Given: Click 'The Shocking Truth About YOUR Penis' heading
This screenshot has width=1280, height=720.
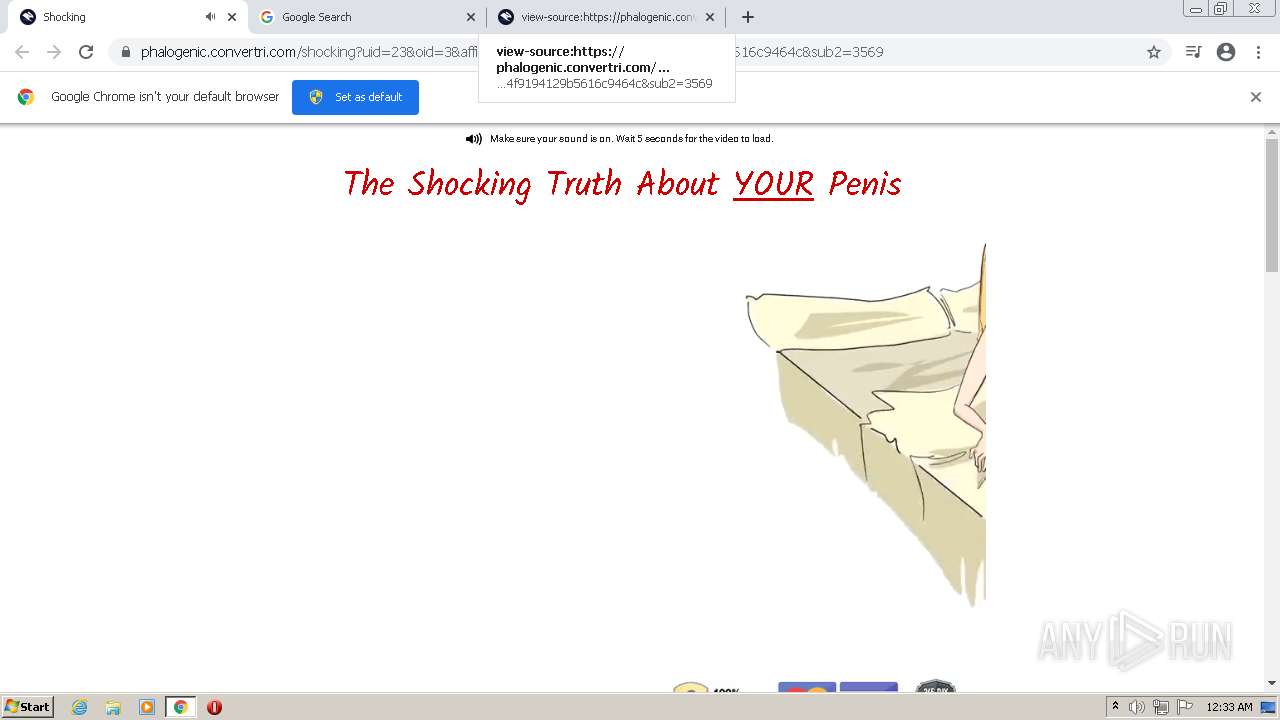Looking at the screenshot, I should pyautogui.click(x=622, y=184).
